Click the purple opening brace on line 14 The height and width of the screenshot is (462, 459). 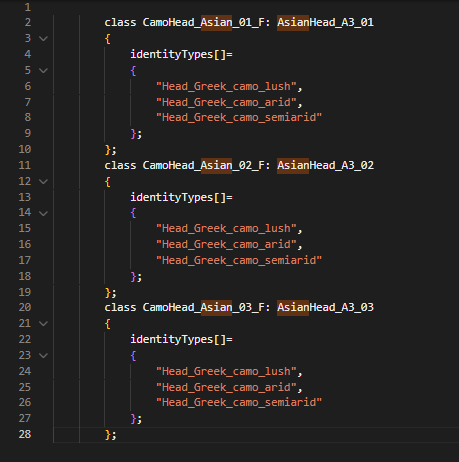click(x=133, y=213)
